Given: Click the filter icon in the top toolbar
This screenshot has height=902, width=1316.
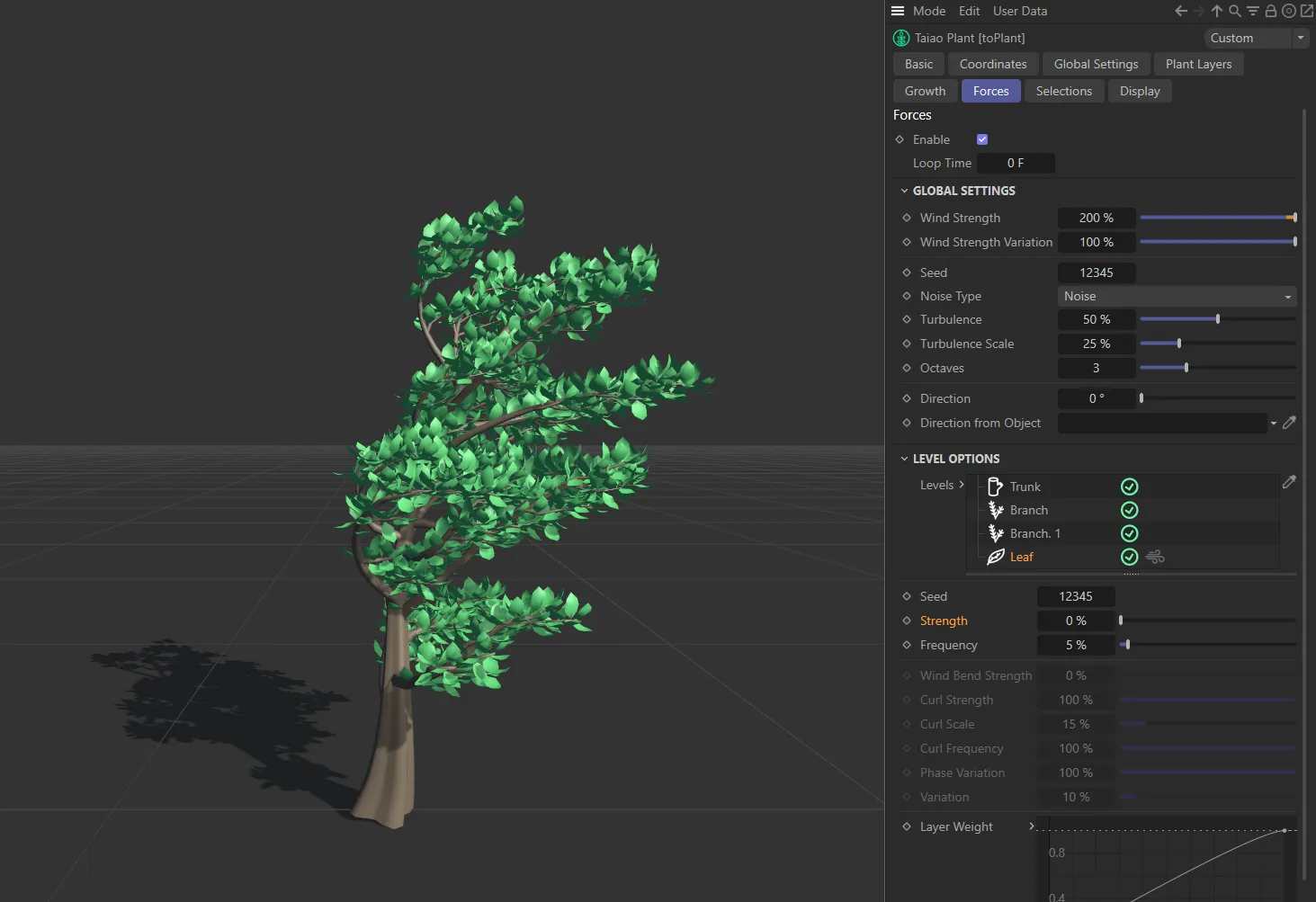Looking at the screenshot, I should [x=1251, y=11].
